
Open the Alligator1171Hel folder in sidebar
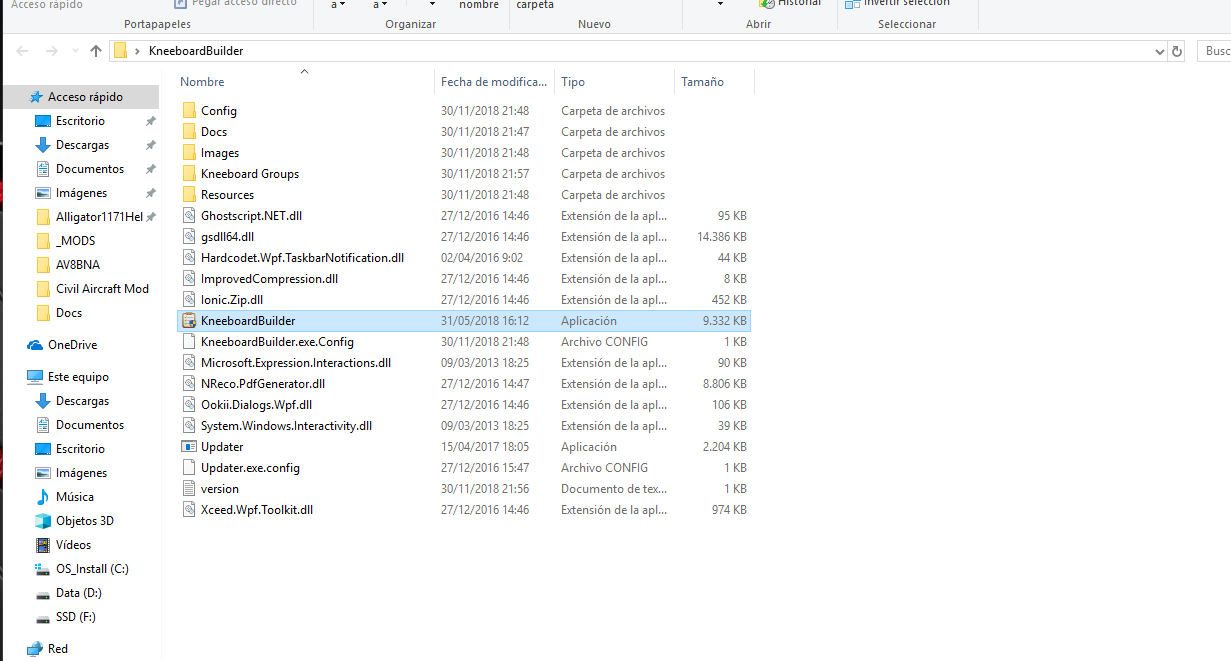click(x=99, y=217)
